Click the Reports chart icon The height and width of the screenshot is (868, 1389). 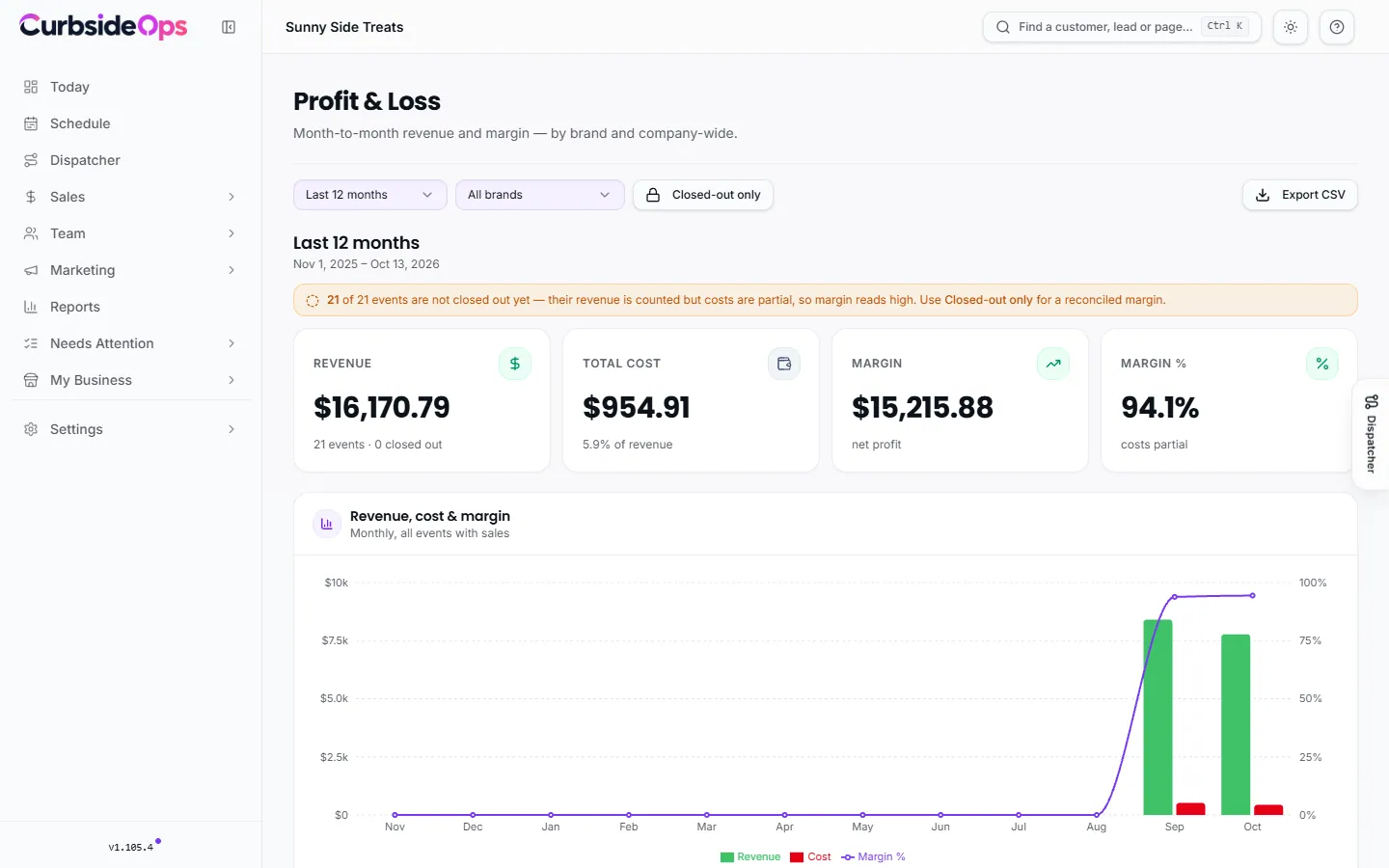[31, 307]
